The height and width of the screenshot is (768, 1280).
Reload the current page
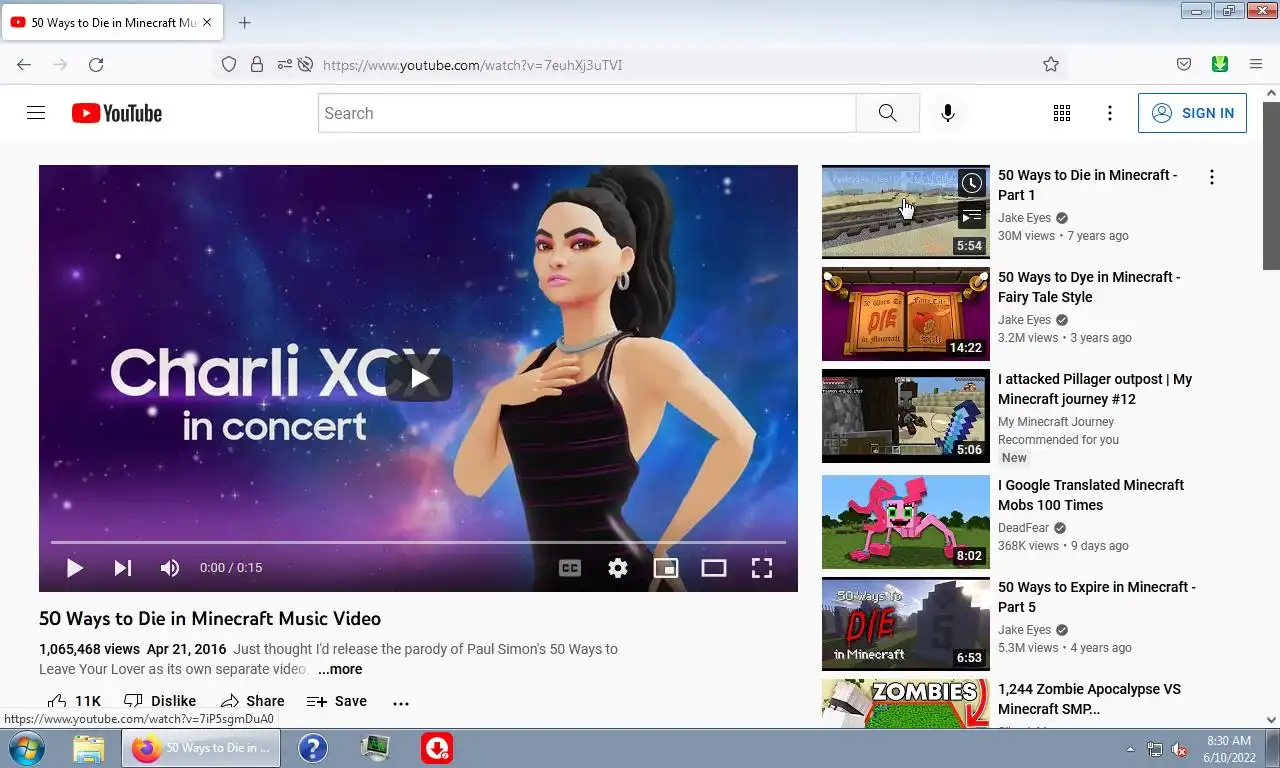pos(96,65)
